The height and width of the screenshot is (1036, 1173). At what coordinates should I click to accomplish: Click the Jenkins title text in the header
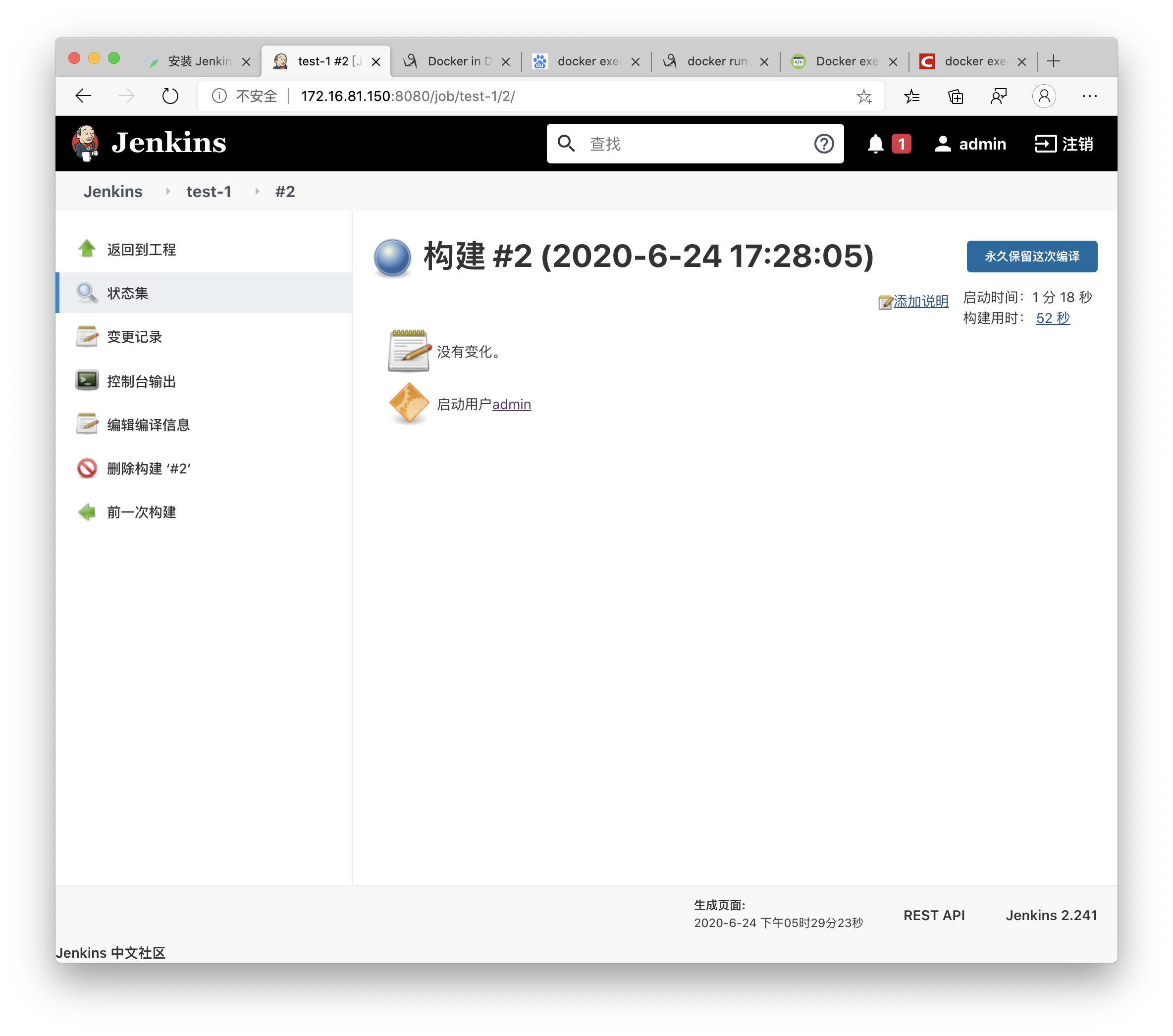[x=169, y=142]
